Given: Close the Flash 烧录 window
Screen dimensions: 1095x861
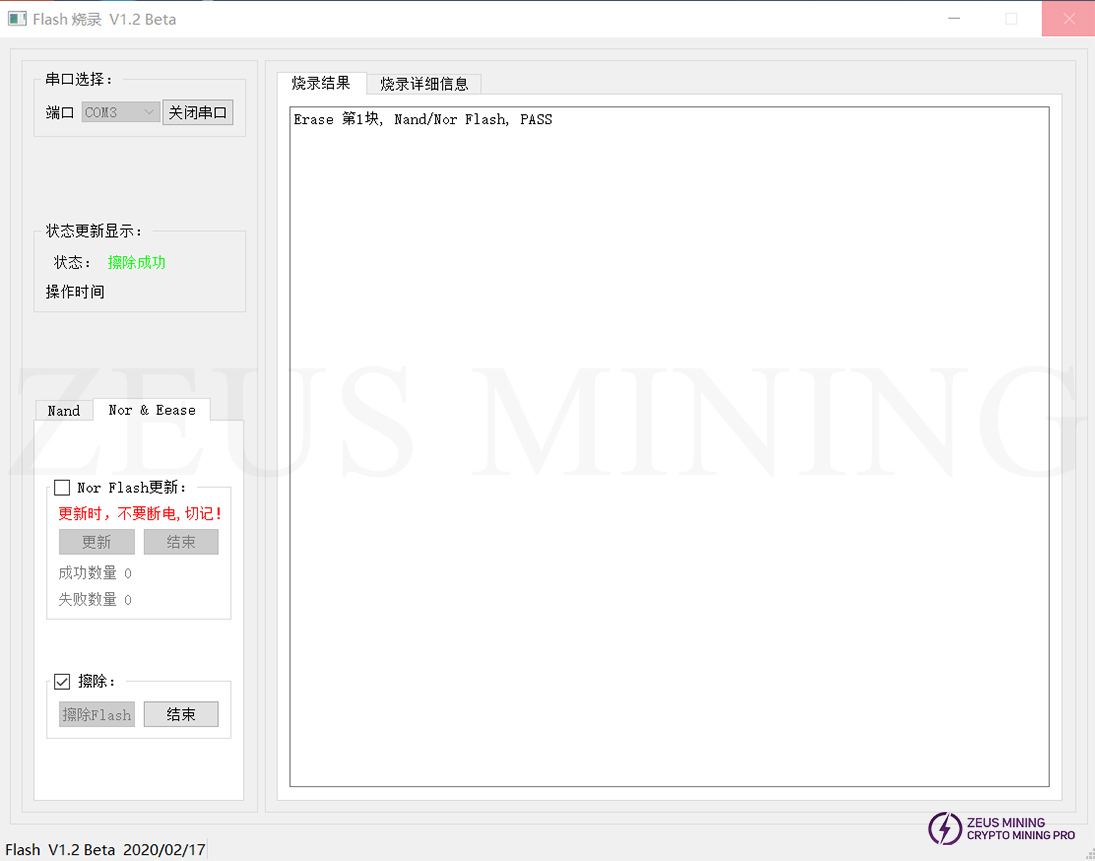Looking at the screenshot, I should click(x=1067, y=19).
